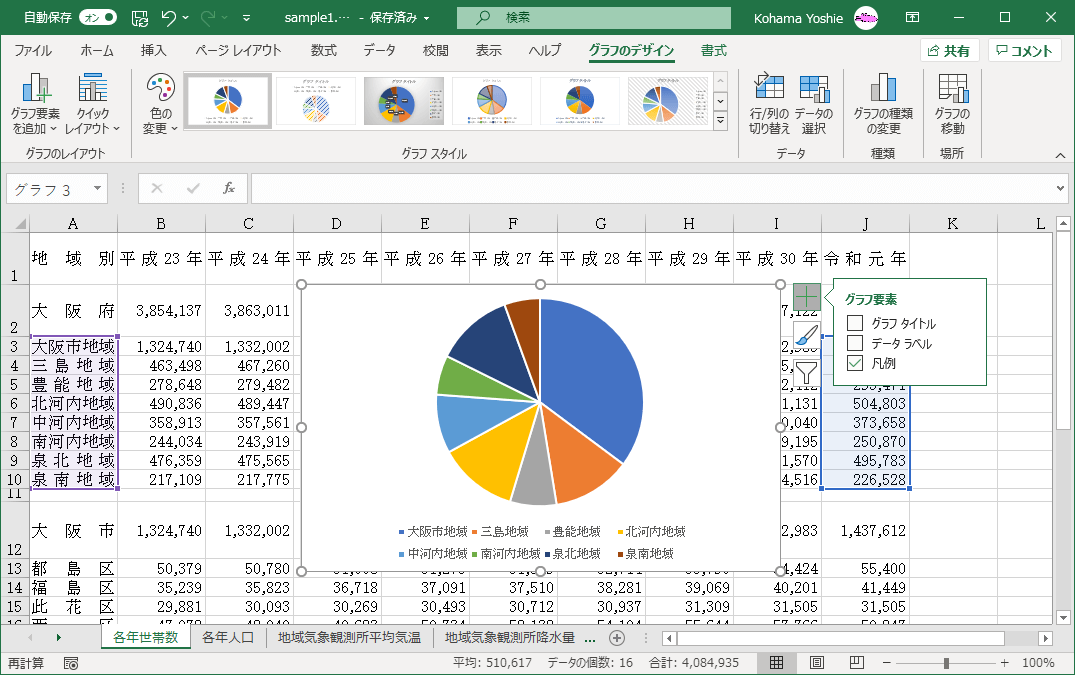
Task: Click the コメント button
Action: point(1024,51)
